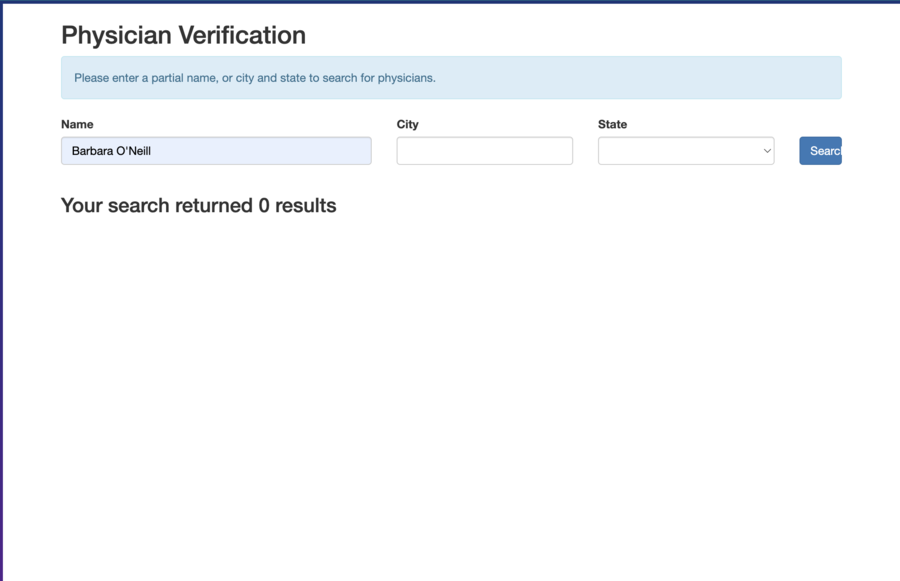The height and width of the screenshot is (581, 900).
Task: Click into the Name input field
Action: [x=216, y=151]
